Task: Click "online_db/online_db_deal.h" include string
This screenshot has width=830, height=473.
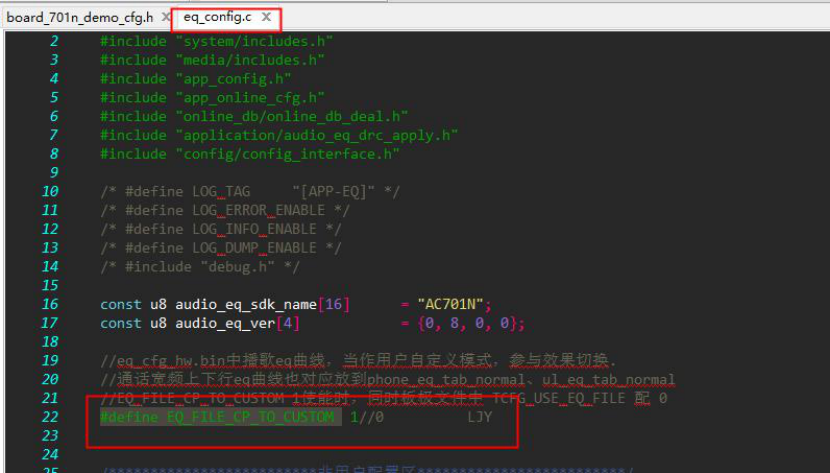Action: (x=292, y=116)
